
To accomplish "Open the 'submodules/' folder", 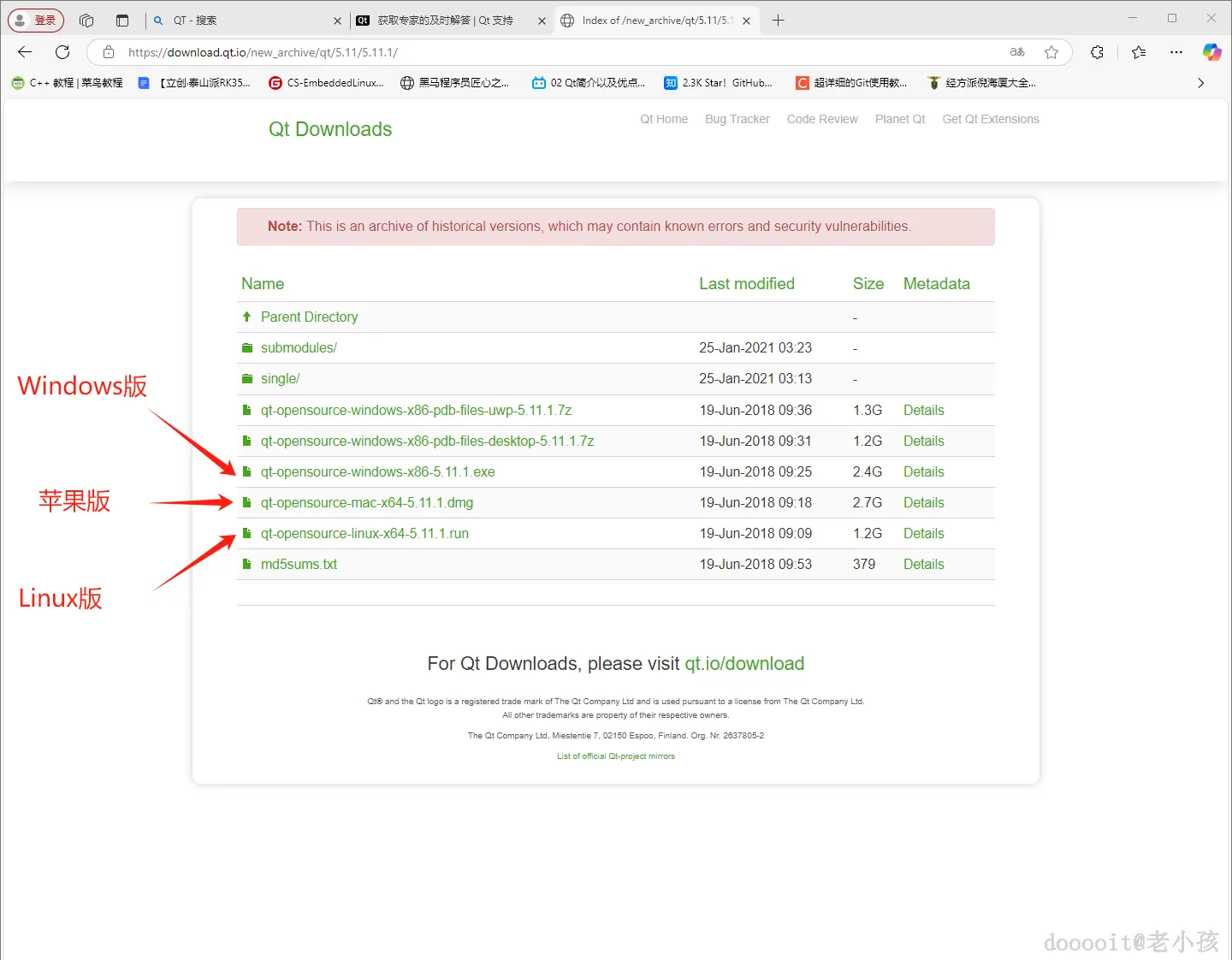I will coord(299,348).
